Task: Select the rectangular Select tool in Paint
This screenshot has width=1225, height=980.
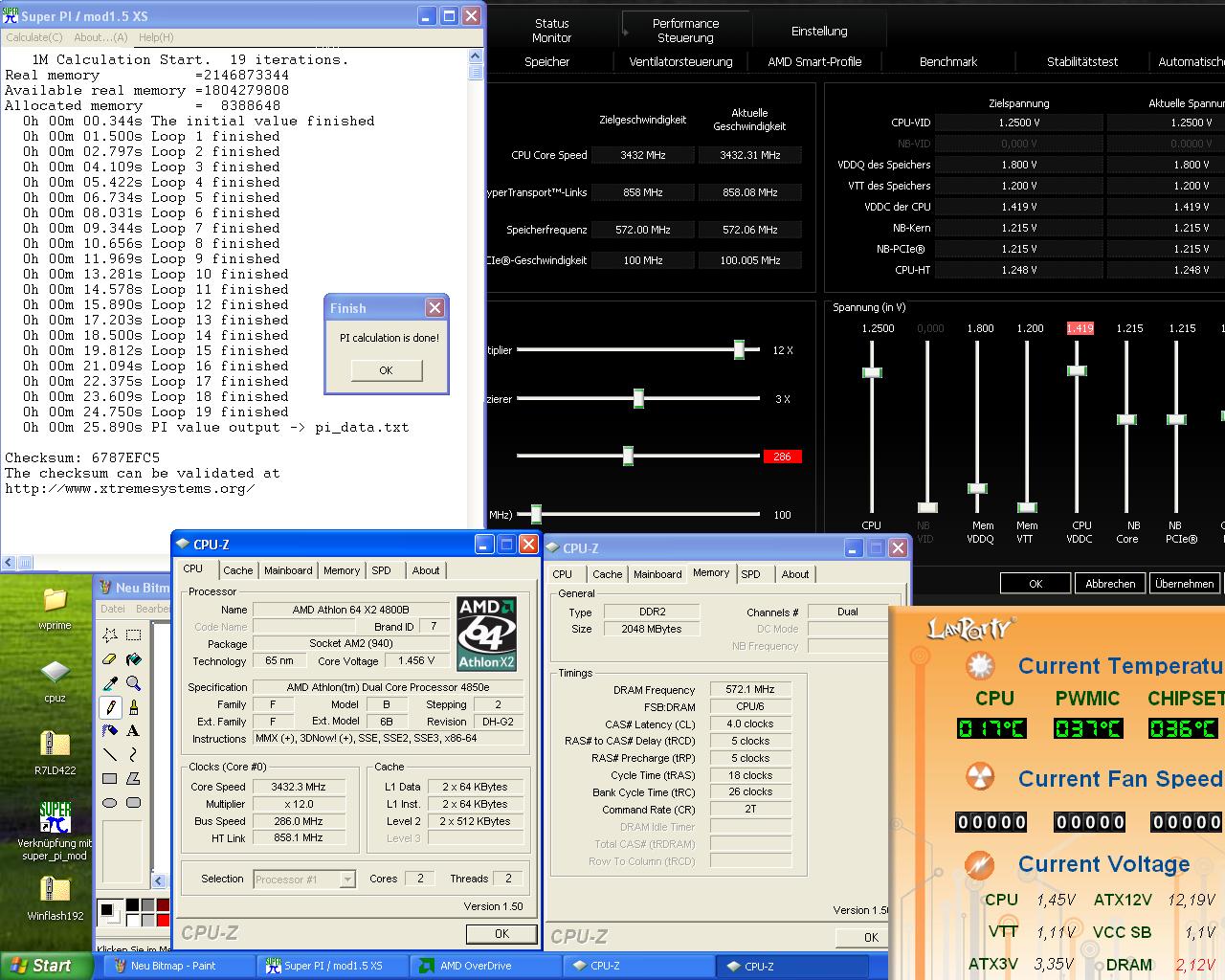Action: (x=134, y=635)
